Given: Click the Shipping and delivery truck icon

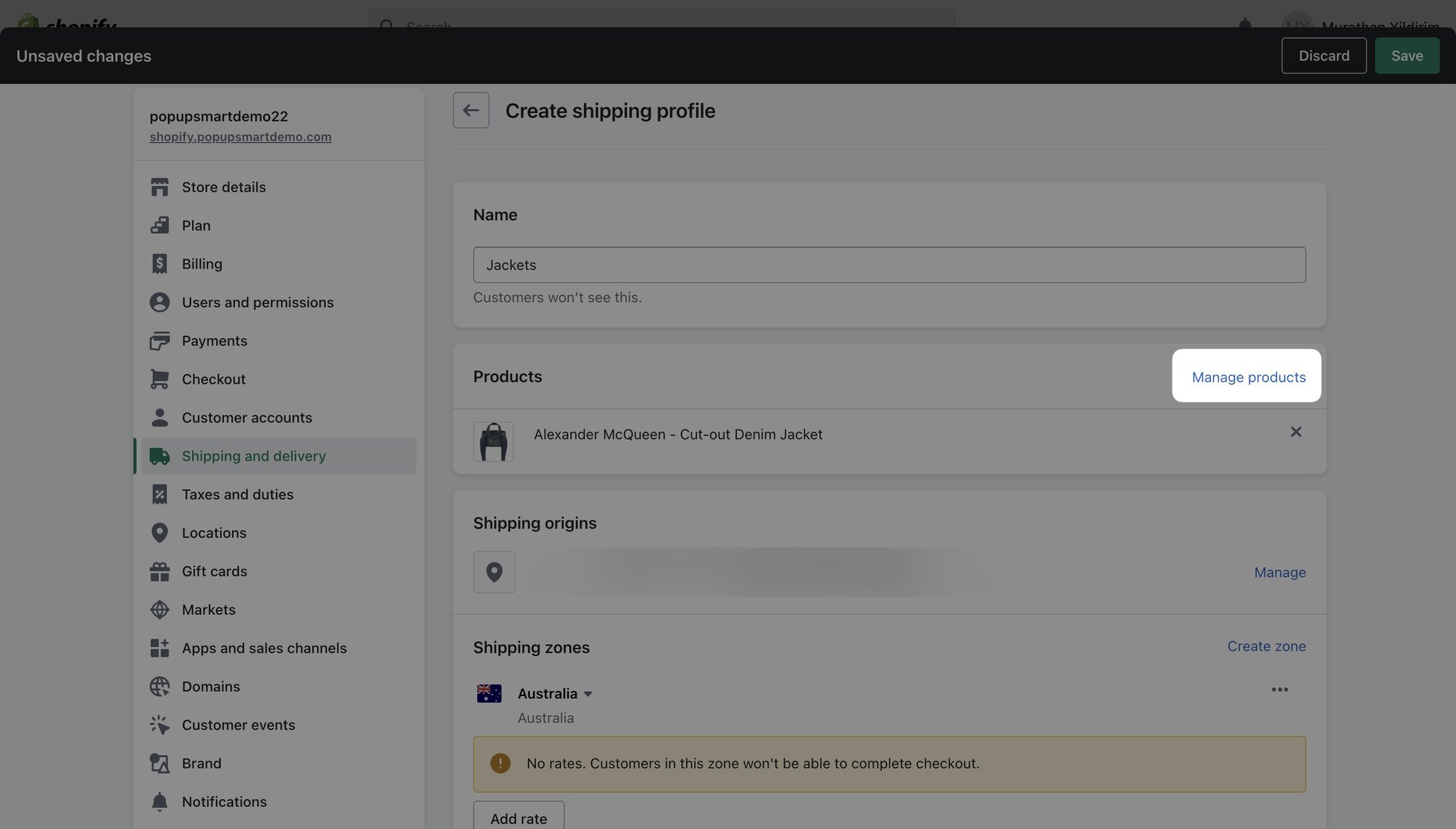Looking at the screenshot, I should point(159,456).
